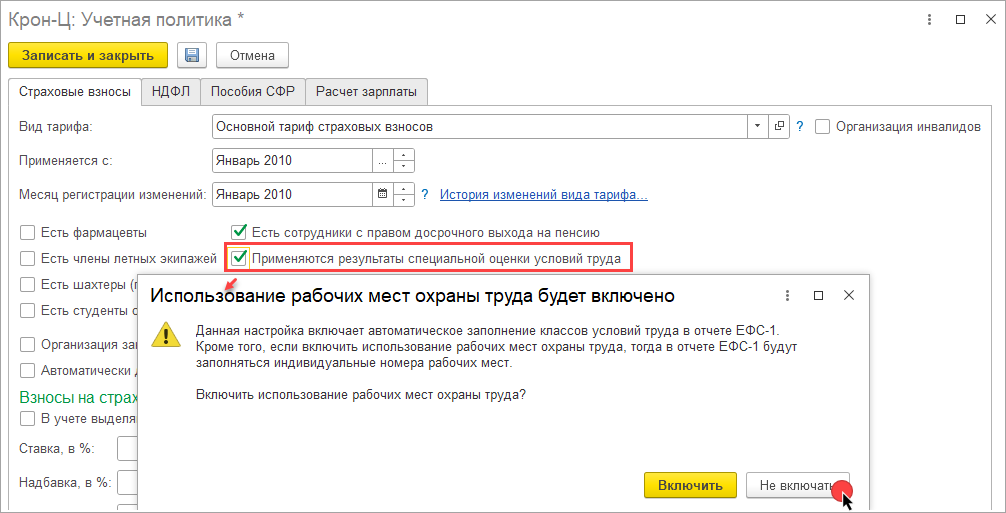
Task: Switch to the Страховые взносы tab
Action: point(75,91)
